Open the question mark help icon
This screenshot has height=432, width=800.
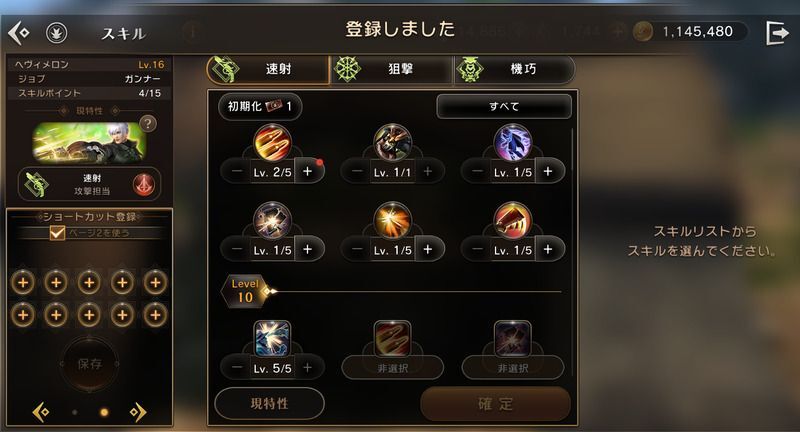click(148, 123)
